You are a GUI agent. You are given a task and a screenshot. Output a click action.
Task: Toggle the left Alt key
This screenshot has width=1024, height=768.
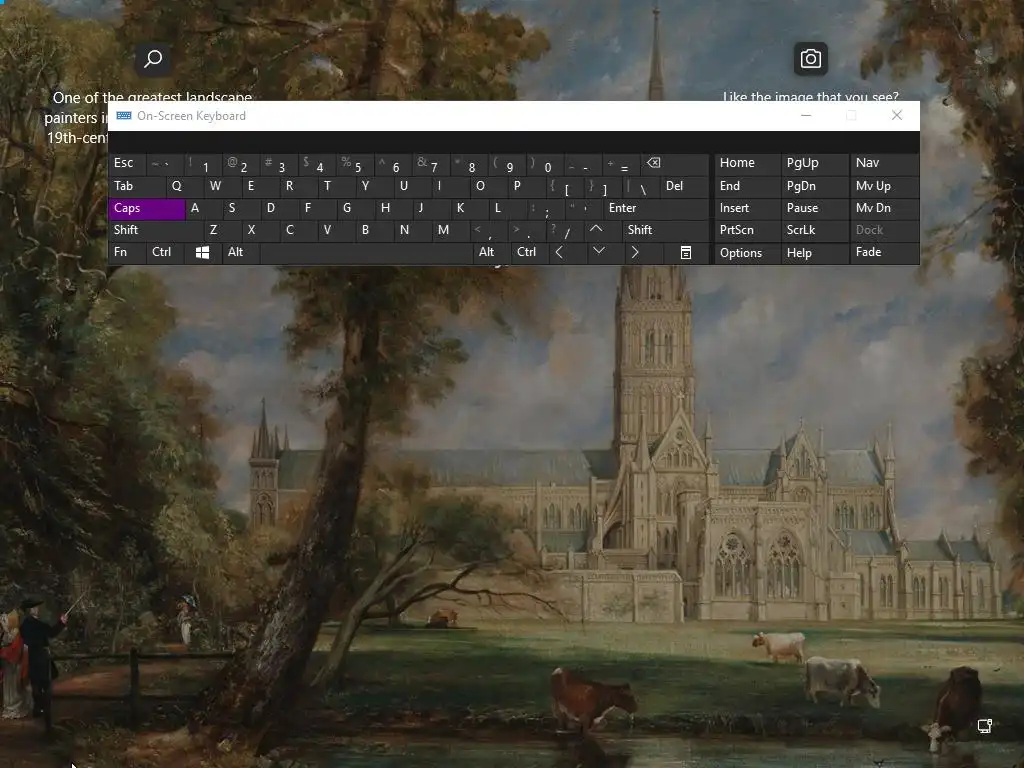pos(240,252)
